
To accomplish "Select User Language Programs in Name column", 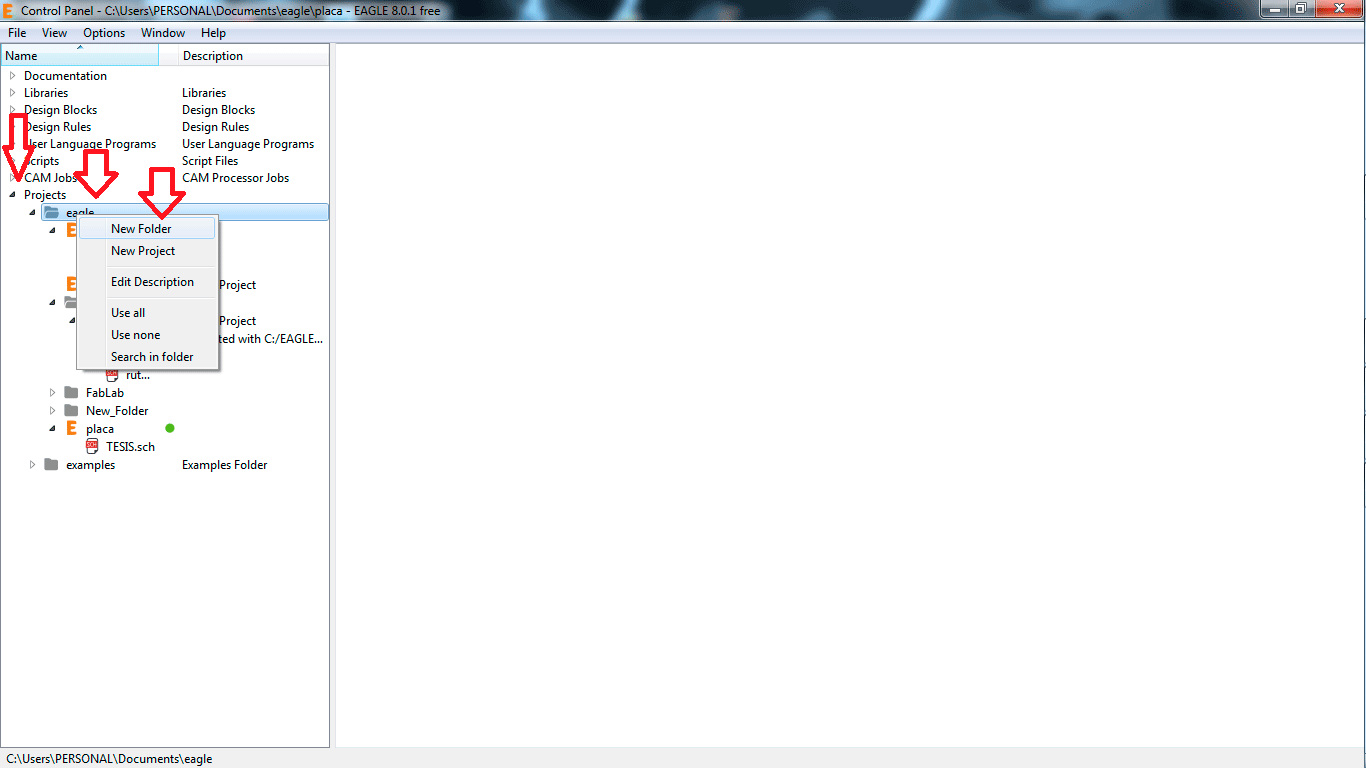I will coord(90,144).
